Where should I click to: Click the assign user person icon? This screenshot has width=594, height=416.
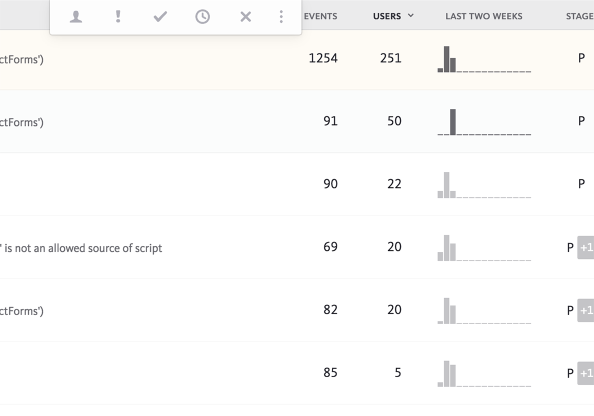[76, 17]
